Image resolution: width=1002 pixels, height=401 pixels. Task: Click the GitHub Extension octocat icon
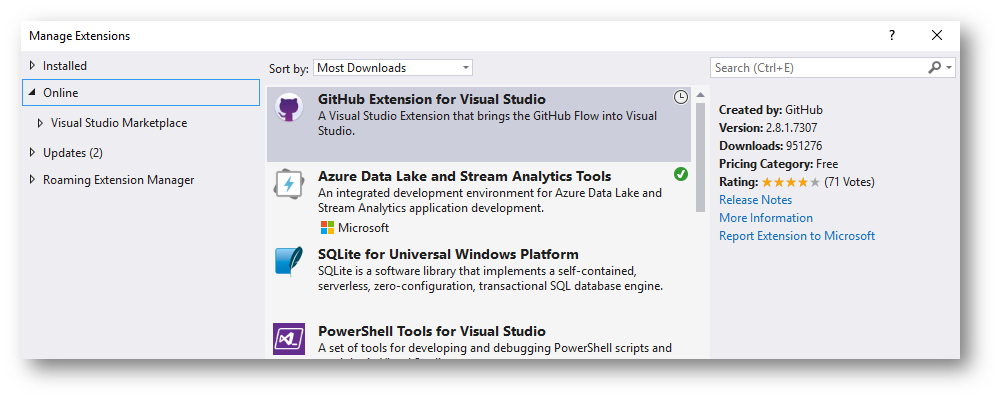289,107
